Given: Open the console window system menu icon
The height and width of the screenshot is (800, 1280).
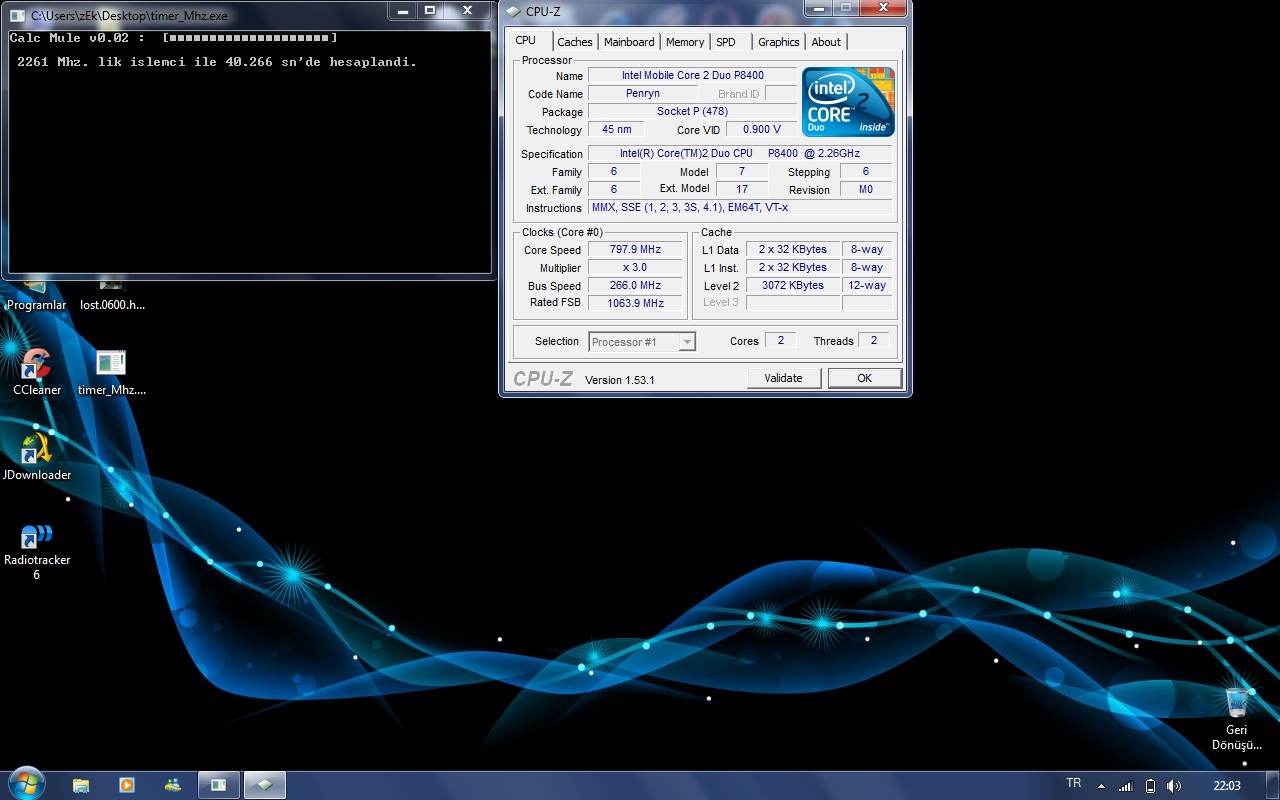Looking at the screenshot, I should [17, 16].
